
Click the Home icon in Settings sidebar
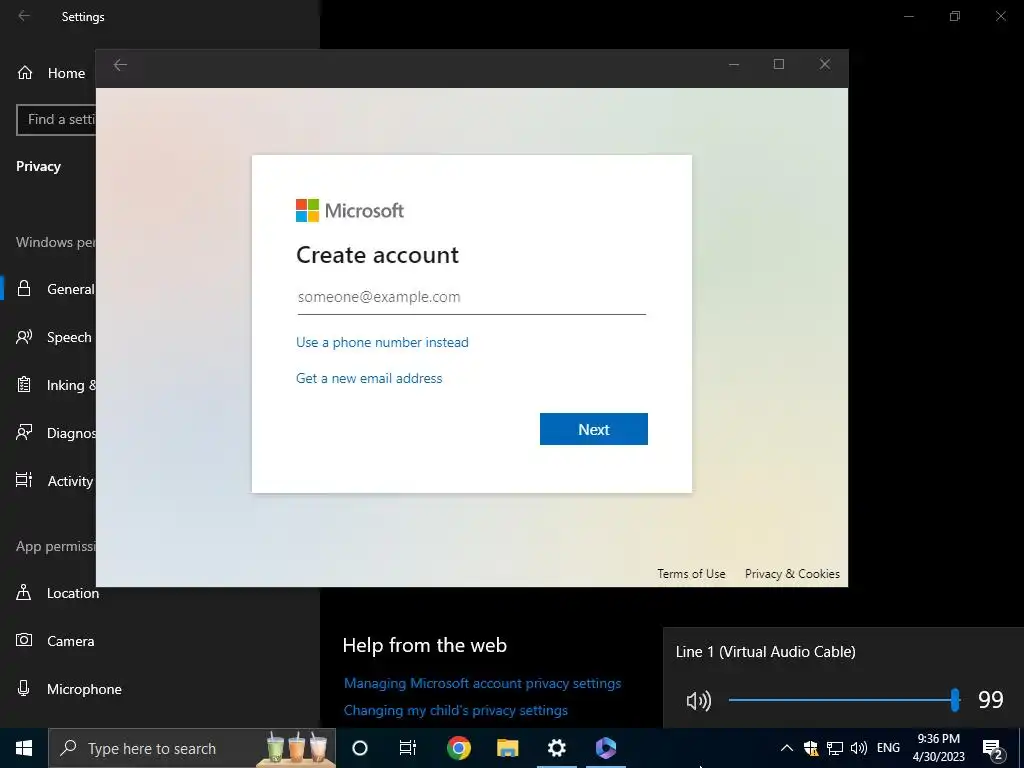pyautogui.click(x=25, y=72)
